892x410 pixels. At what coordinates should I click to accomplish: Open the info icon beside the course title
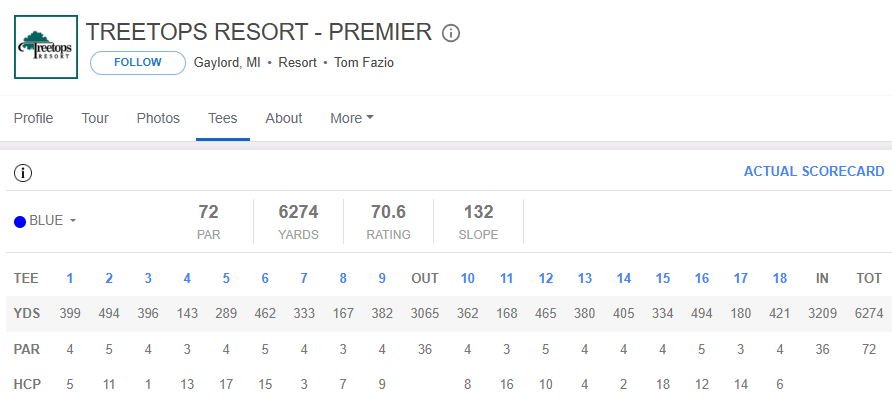(x=451, y=34)
